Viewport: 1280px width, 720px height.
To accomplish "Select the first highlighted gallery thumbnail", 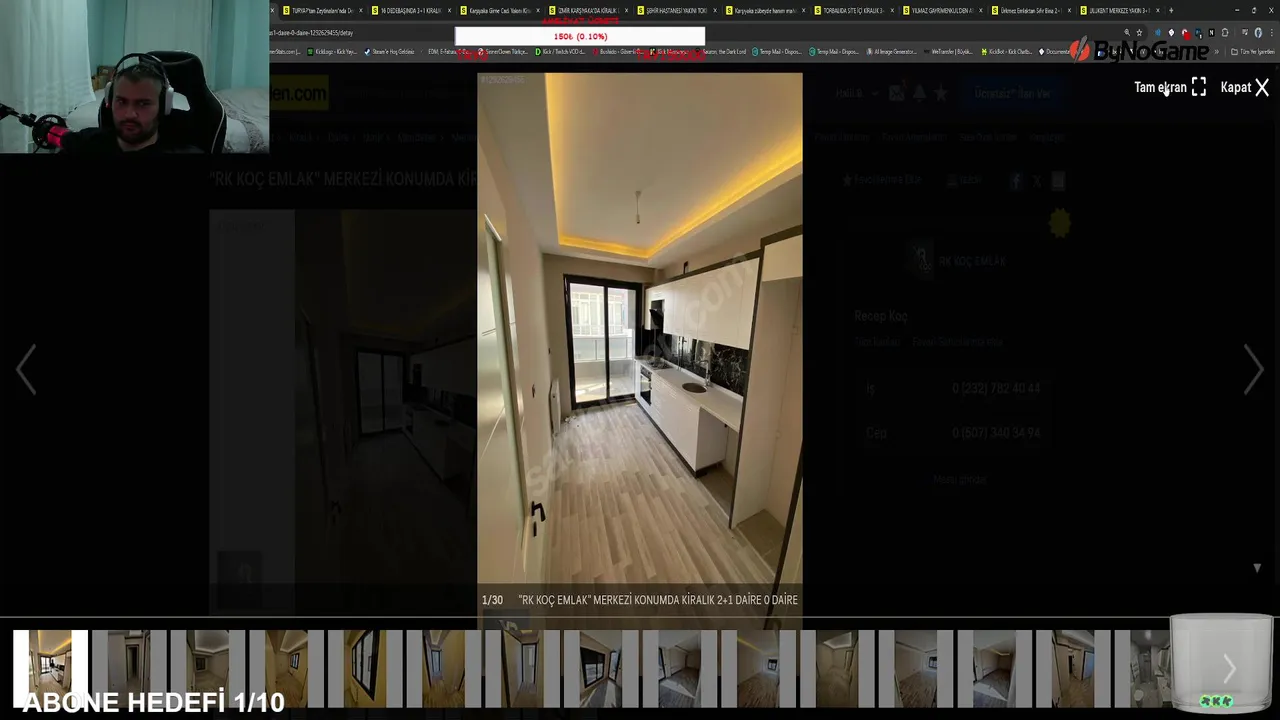I will coord(50,669).
